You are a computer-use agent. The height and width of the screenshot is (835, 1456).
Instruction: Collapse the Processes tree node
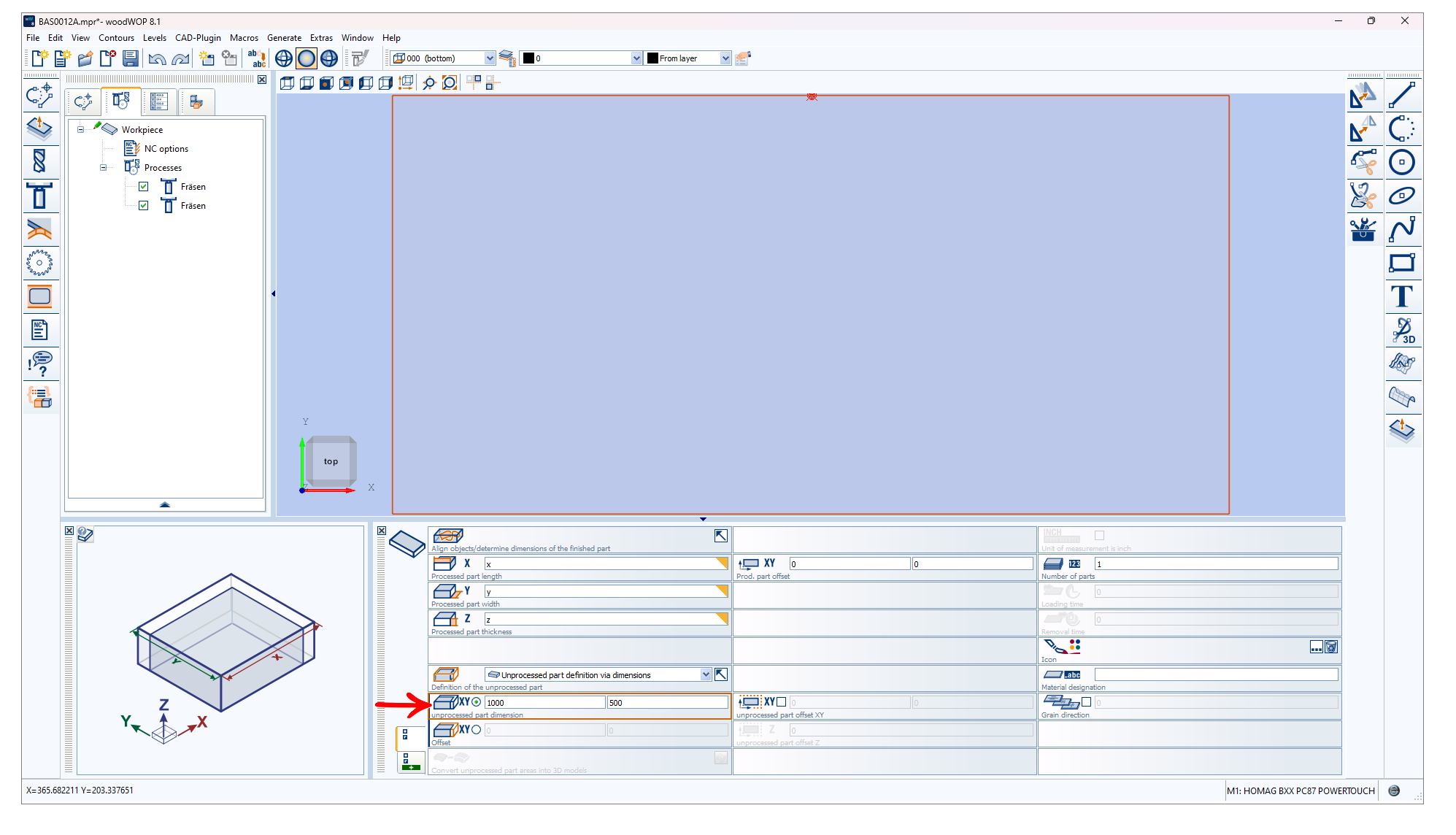pyautogui.click(x=104, y=168)
